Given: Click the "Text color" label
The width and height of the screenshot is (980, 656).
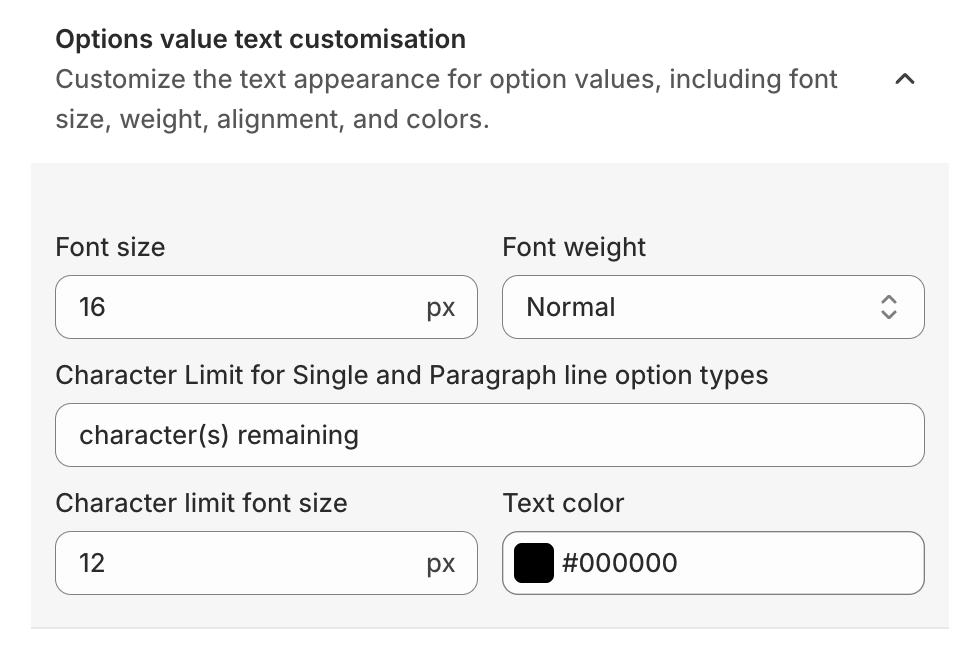Looking at the screenshot, I should click(x=563, y=502).
